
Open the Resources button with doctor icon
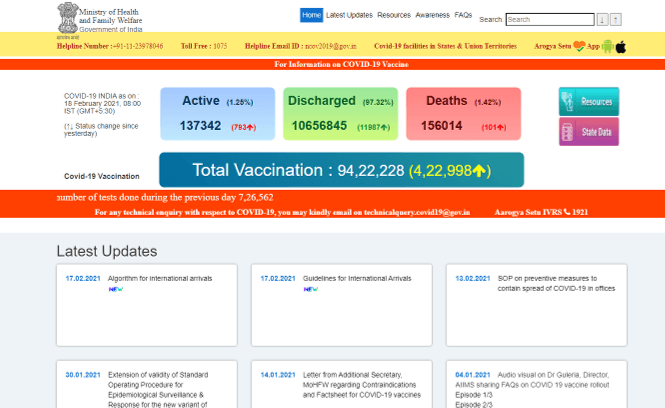coord(588,101)
